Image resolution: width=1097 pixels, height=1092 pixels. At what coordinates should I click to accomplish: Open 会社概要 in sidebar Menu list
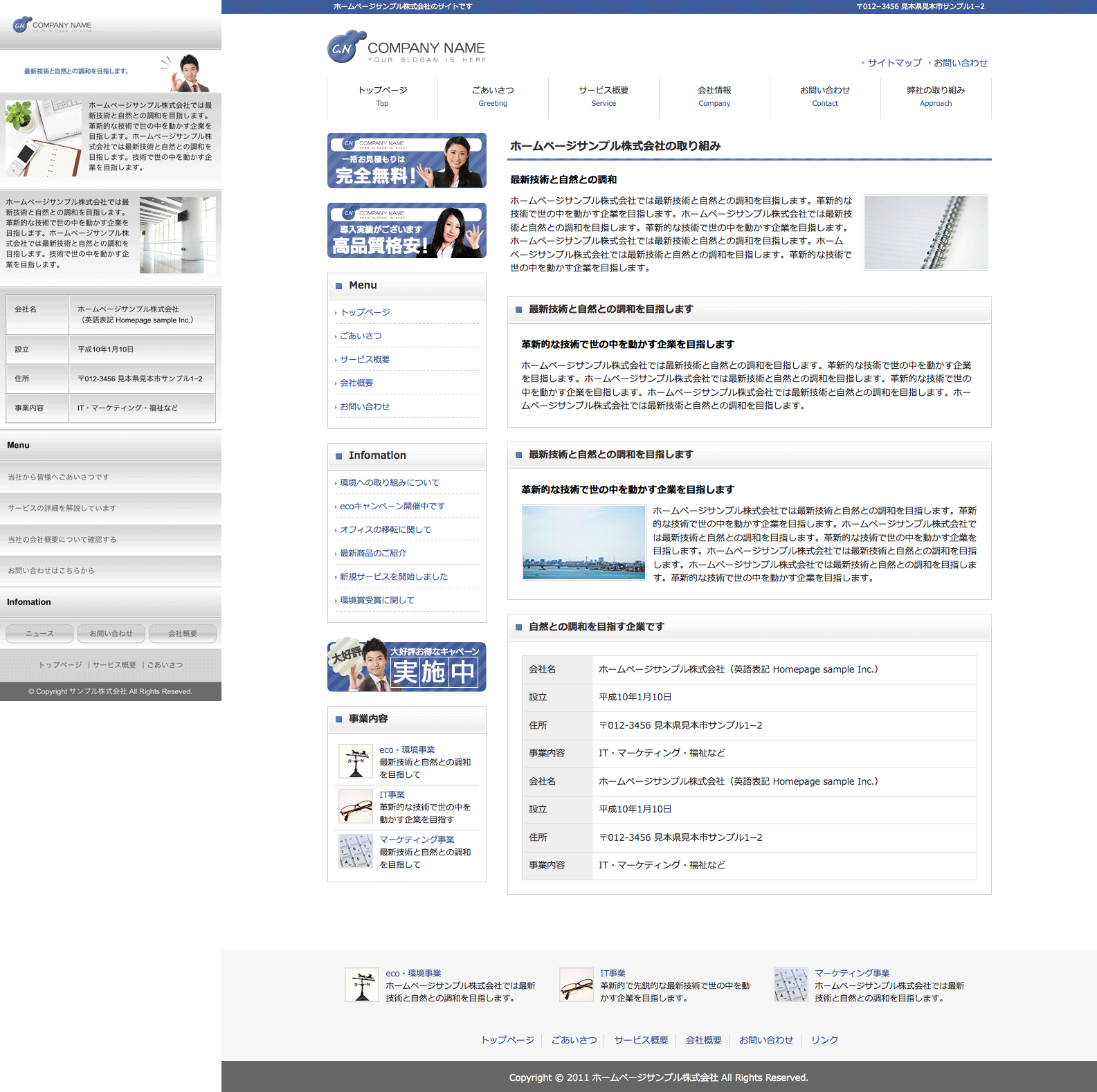(x=356, y=383)
